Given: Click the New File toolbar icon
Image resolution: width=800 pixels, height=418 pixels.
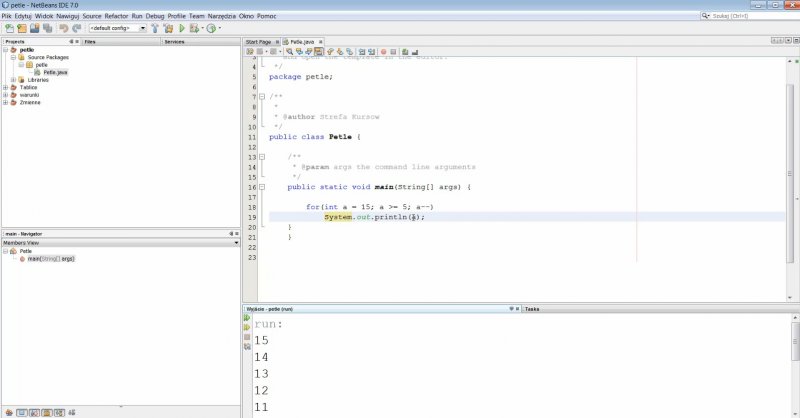Looking at the screenshot, I should [9, 28].
